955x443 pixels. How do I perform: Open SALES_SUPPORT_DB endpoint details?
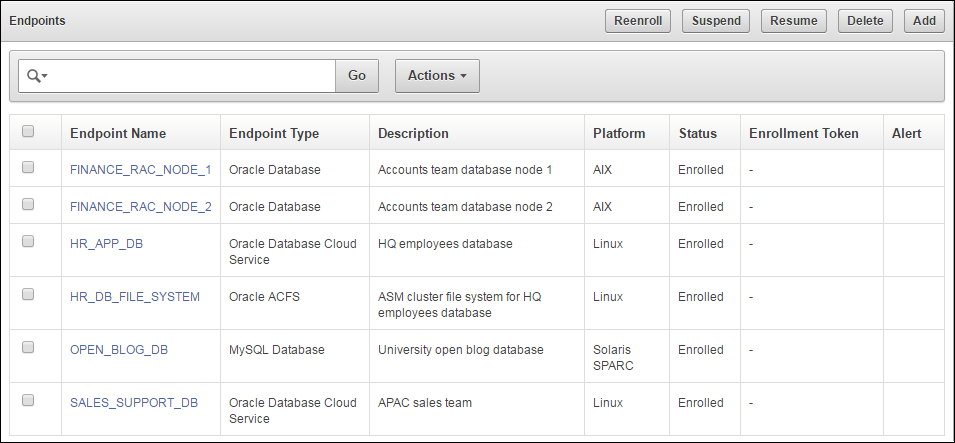pyautogui.click(x=134, y=403)
